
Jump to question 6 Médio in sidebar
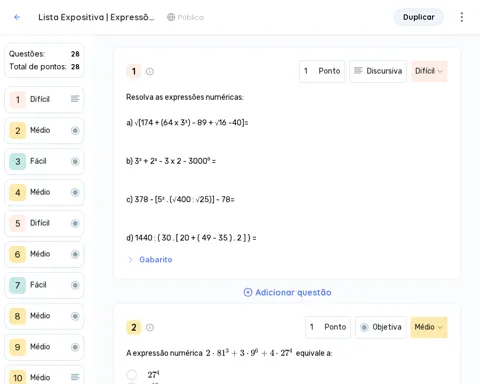click(x=44, y=254)
